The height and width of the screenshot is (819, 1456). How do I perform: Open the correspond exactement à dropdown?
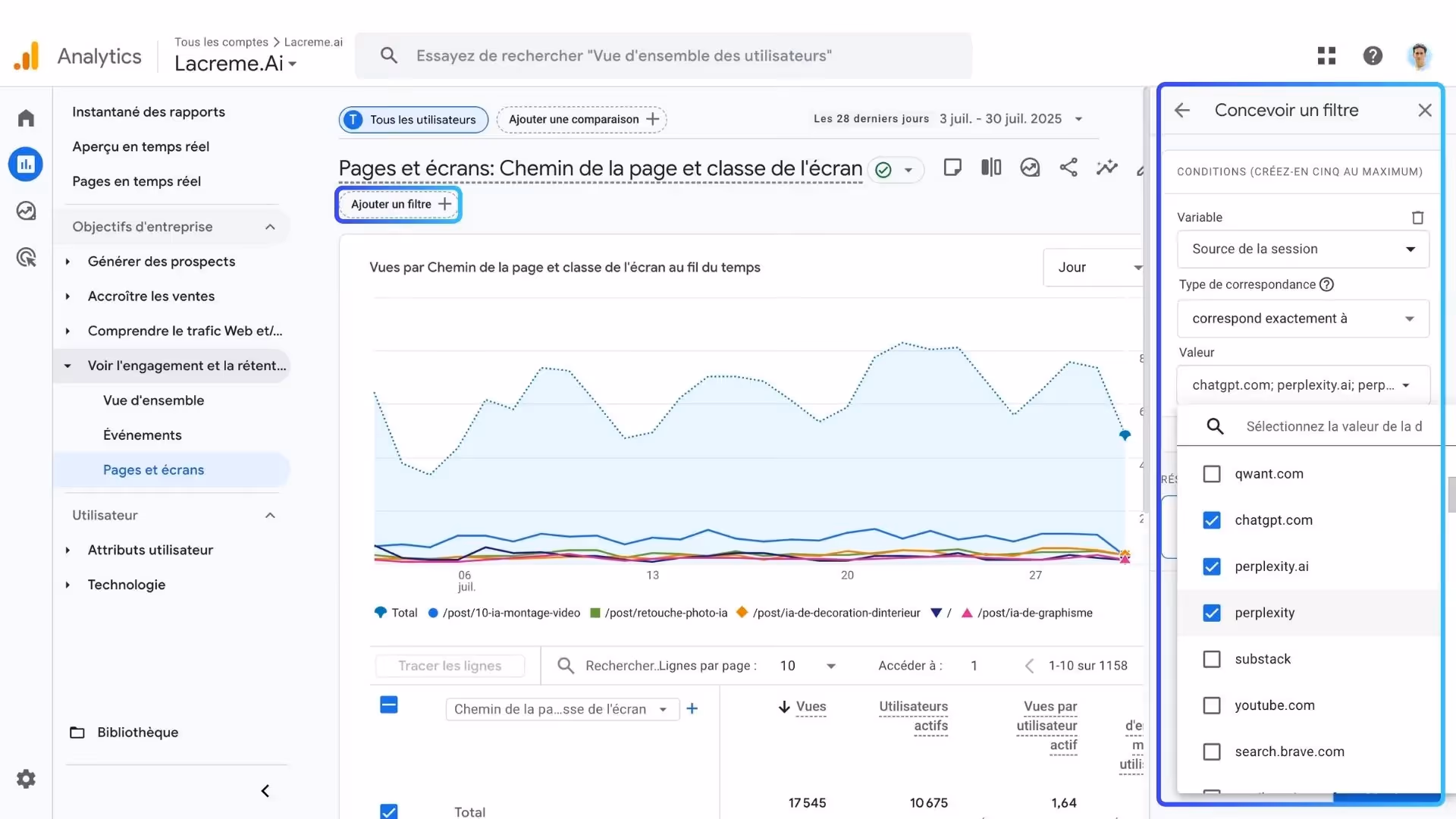click(x=1303, y=318)
